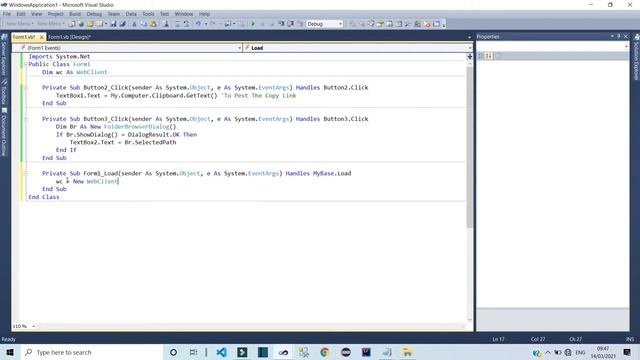
Task: Open Server Explorer side tab
Action: click(x=4, y=55)
